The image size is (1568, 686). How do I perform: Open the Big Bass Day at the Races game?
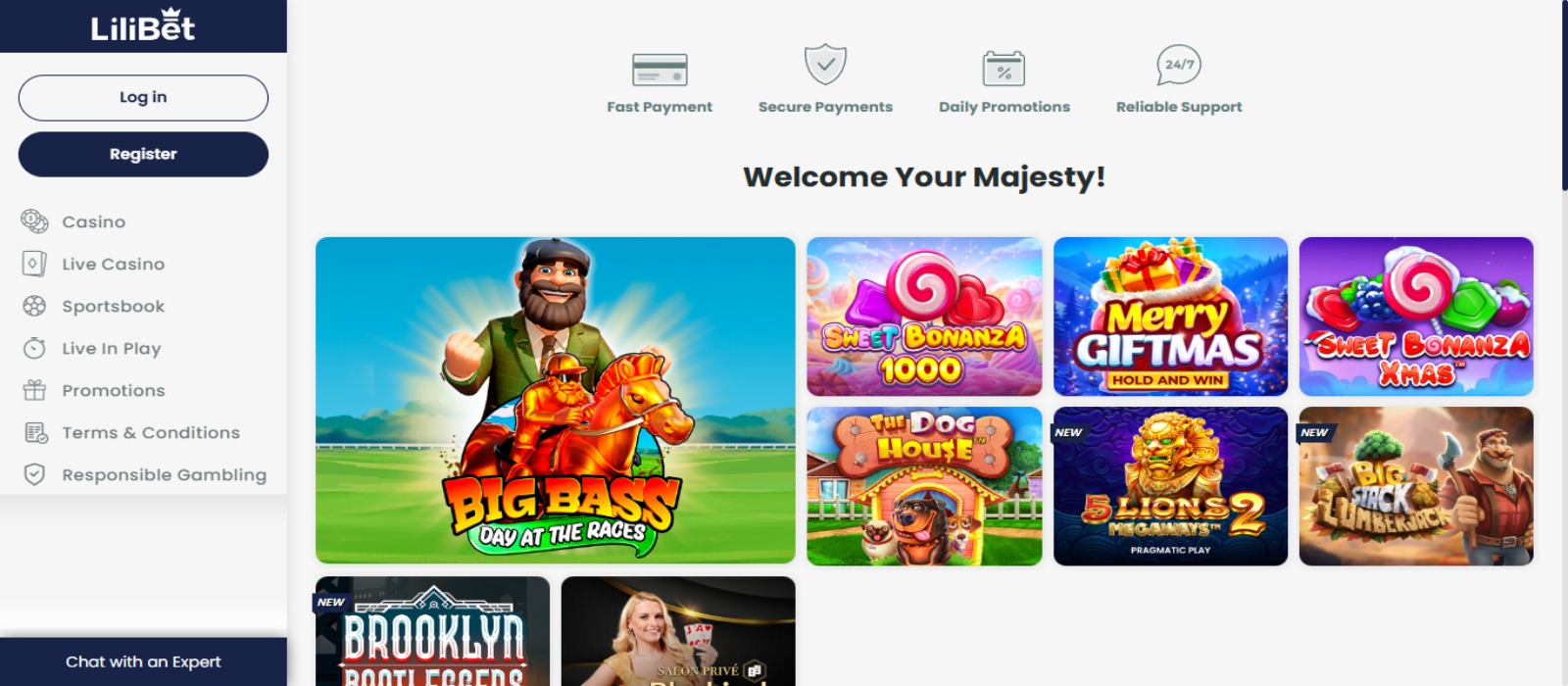point(556,400)
